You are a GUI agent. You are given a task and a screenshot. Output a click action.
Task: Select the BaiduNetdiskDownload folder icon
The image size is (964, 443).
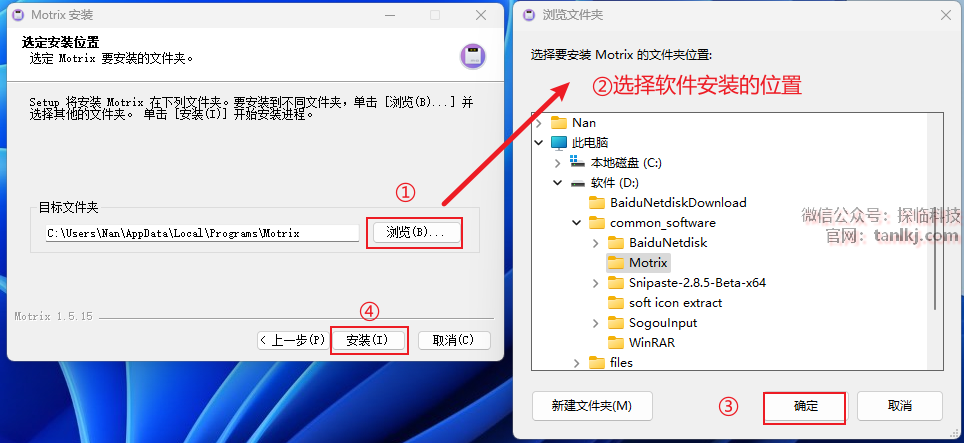coord(596,203)
